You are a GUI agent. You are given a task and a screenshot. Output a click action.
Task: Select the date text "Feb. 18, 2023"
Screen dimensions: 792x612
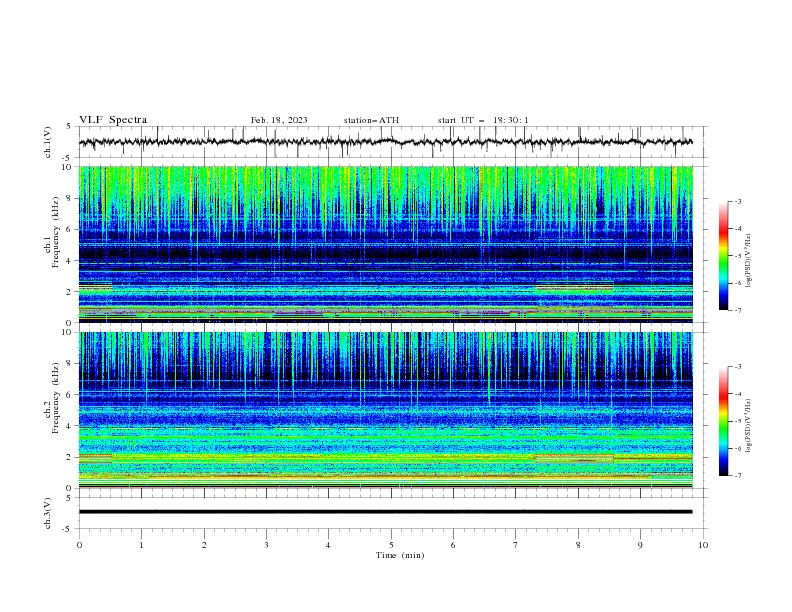pyautogui.click(x=279, y=120)
